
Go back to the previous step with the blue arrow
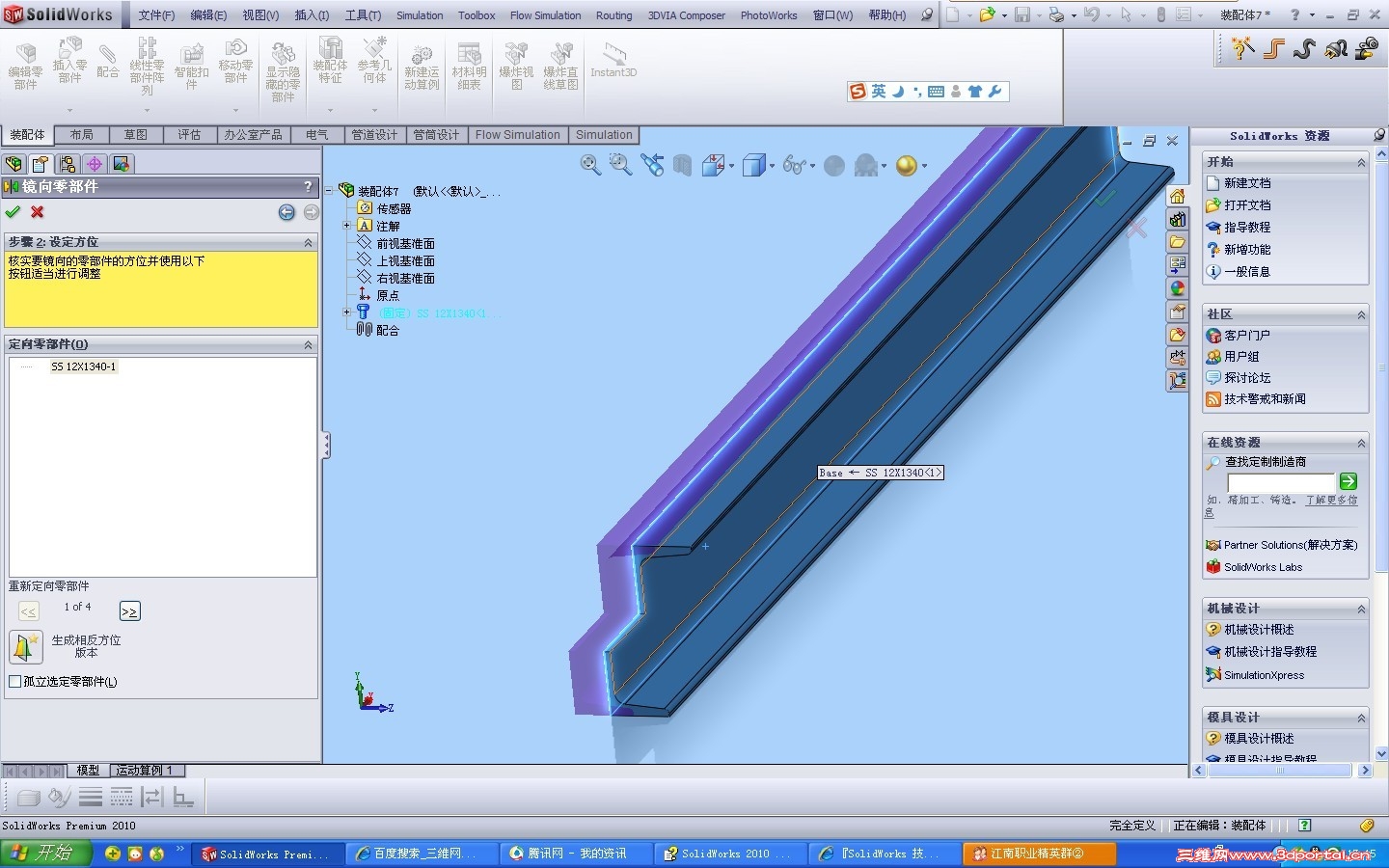(x=286, y=212)
